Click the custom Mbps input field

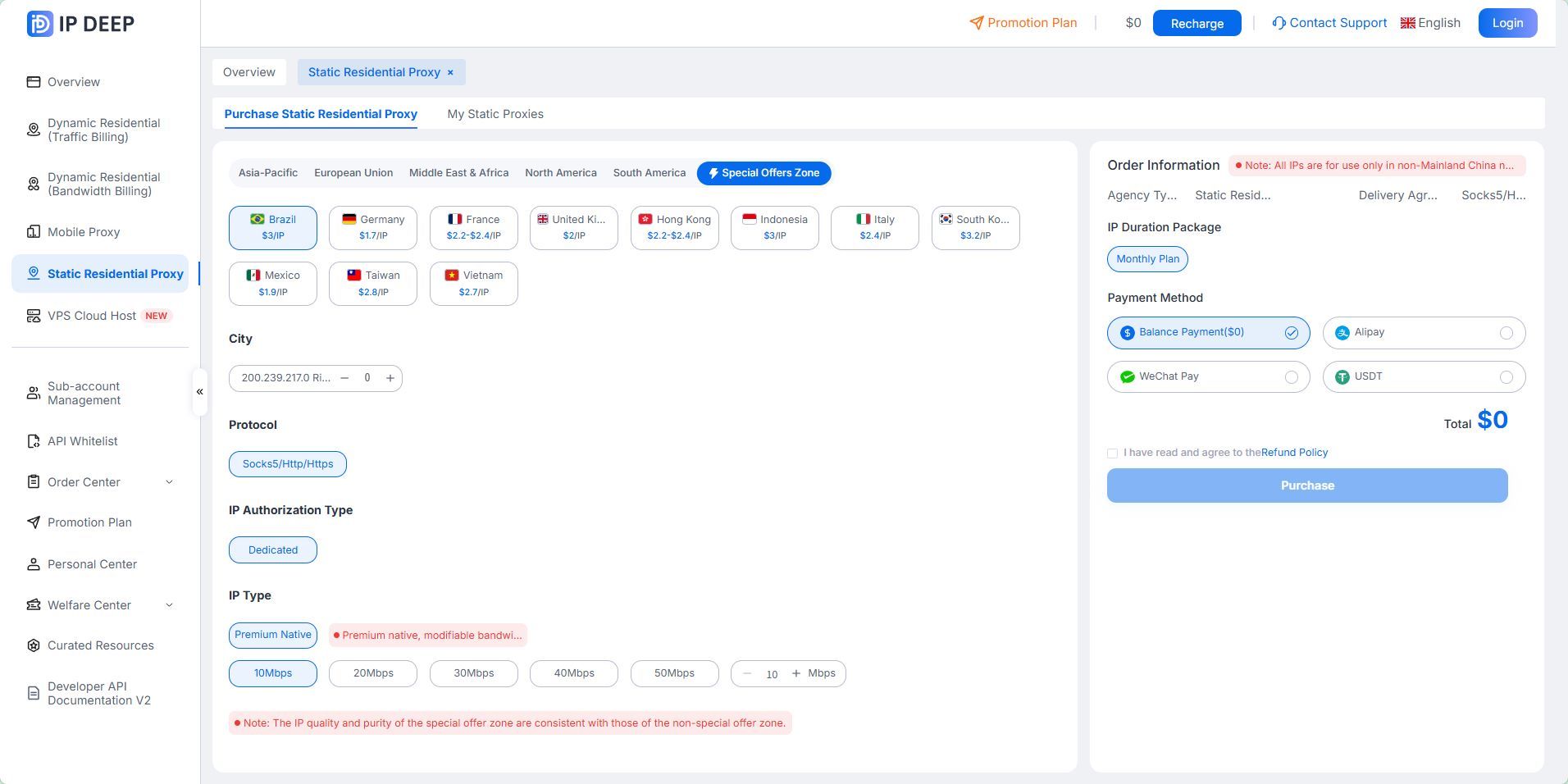[x=772, y=674]
